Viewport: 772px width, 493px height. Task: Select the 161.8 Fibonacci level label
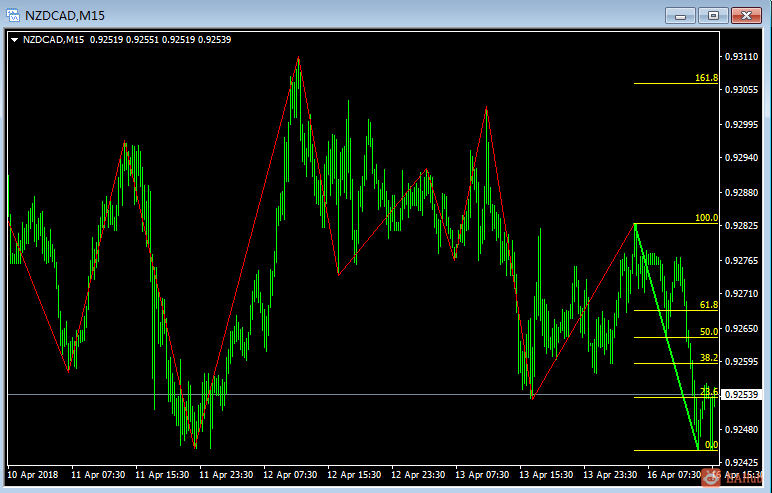click(706, 78)
